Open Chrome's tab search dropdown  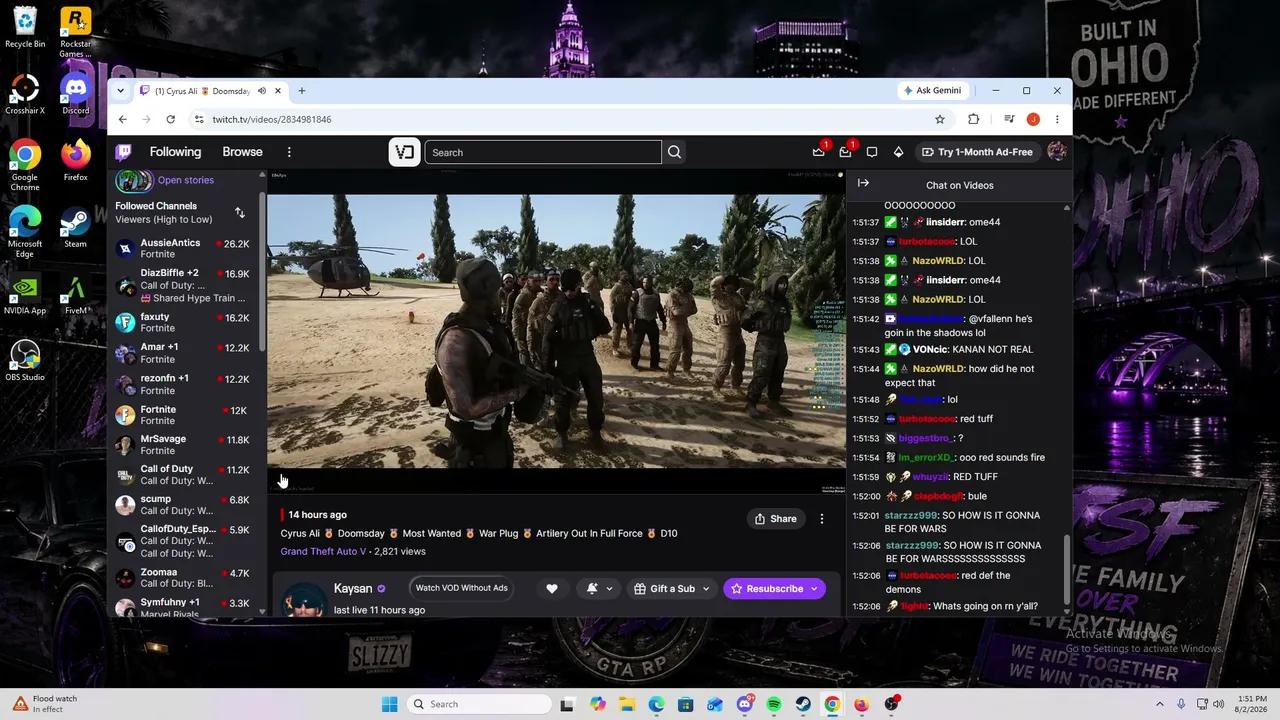pos(121,91)
